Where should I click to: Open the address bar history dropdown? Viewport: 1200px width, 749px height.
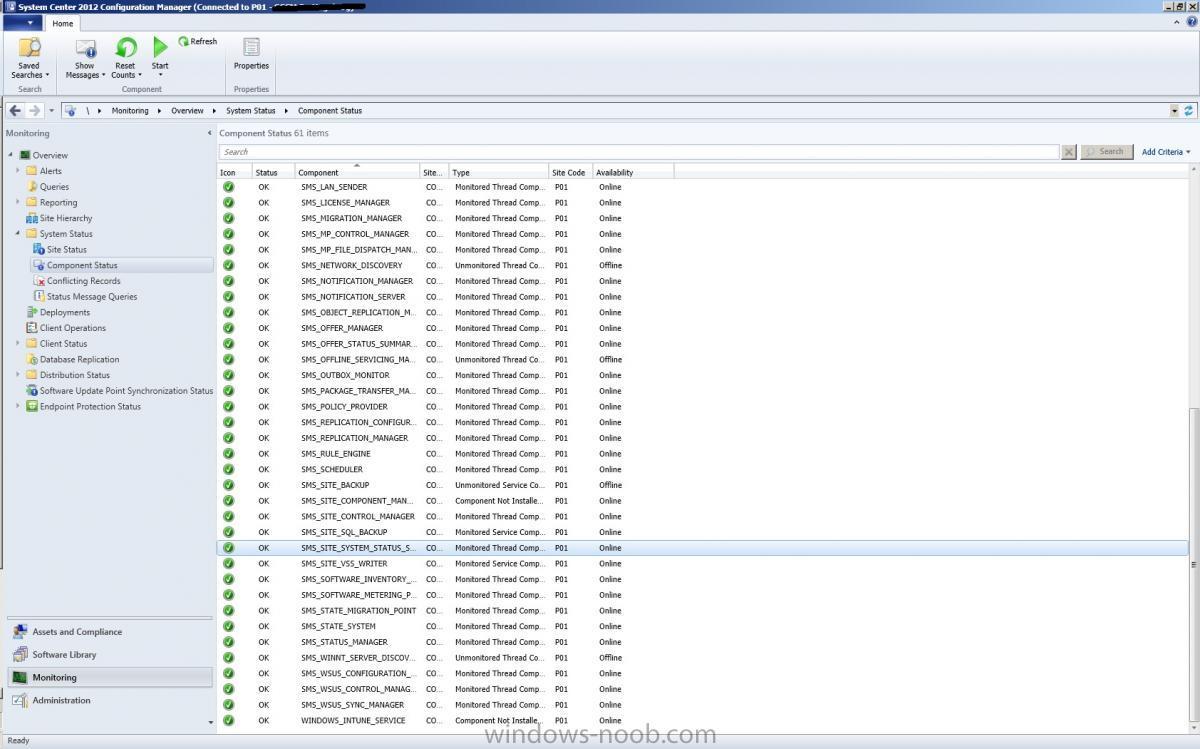pos(1174,110)
